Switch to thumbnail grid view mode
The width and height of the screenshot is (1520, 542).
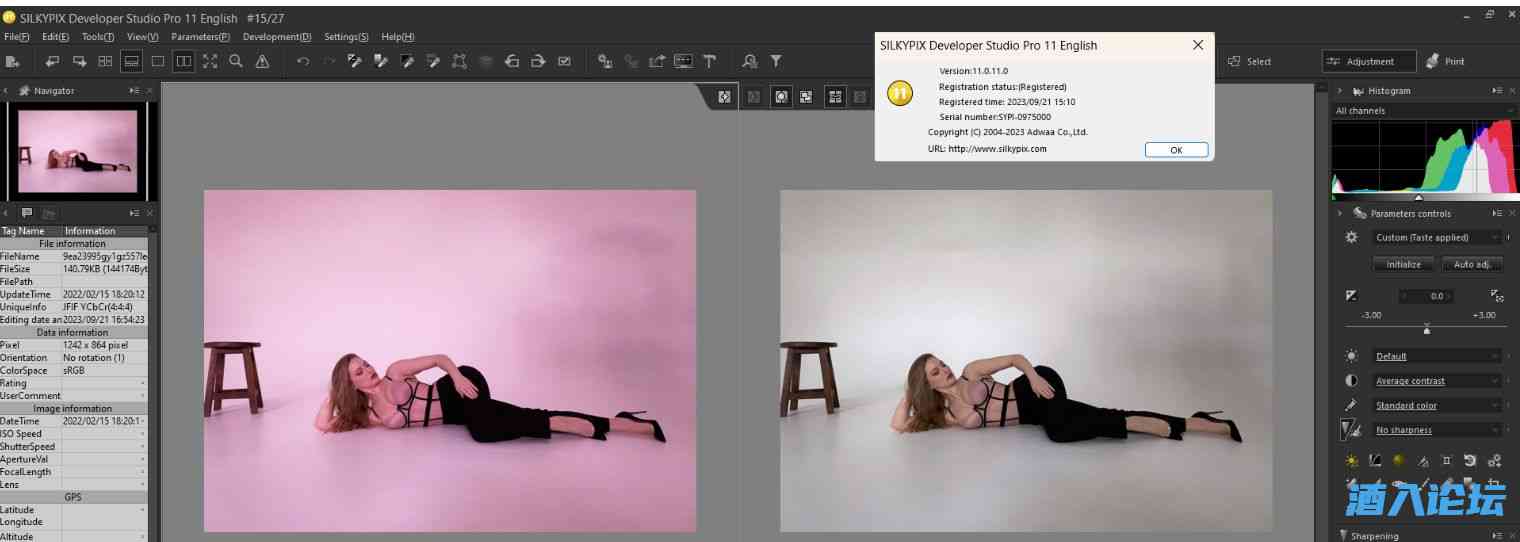pos(105,61)
